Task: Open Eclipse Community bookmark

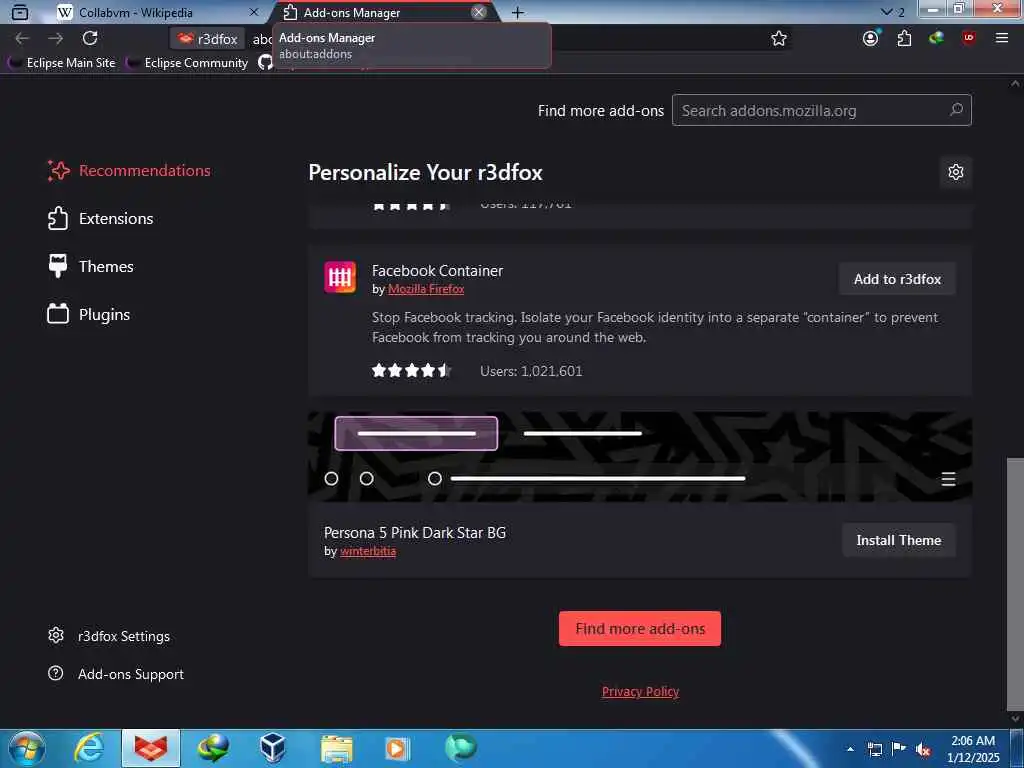Action: point(187,63)
